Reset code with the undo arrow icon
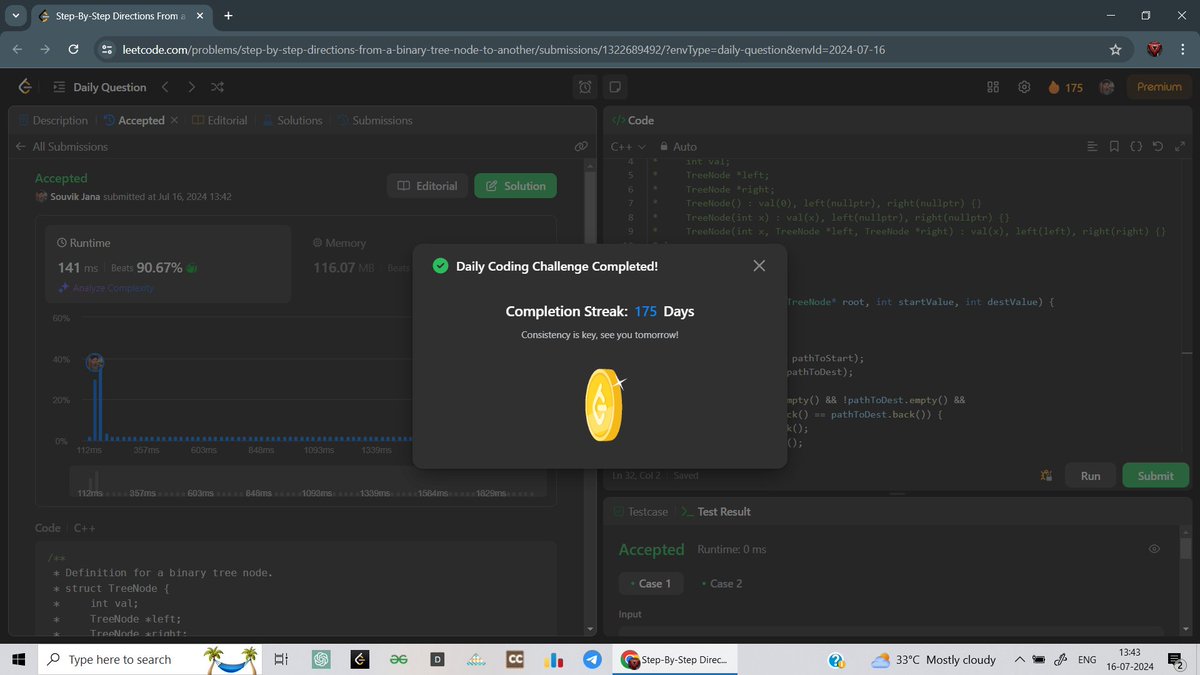 coord(1158,146)
